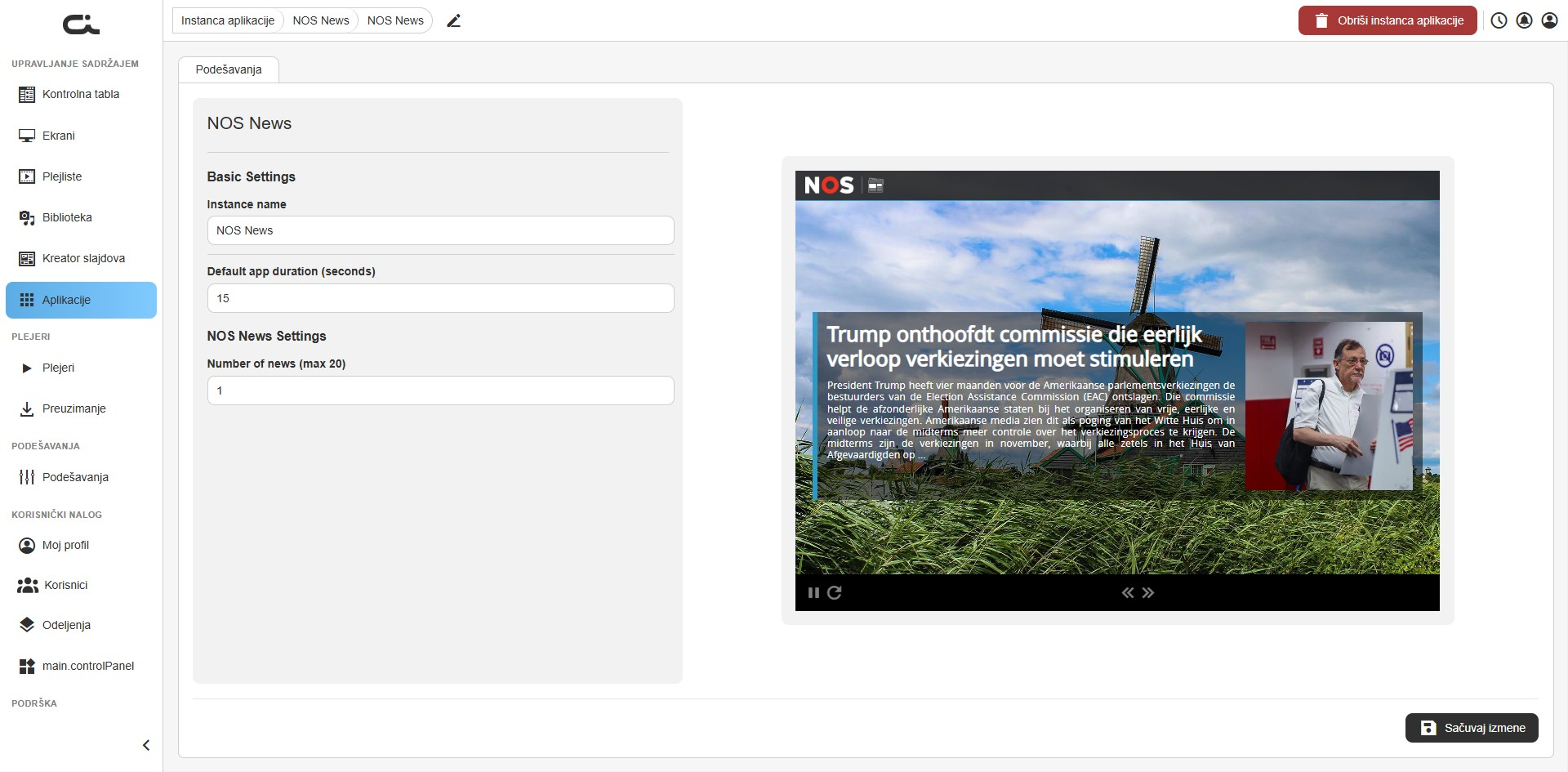This screenshot has width=1568, height=772.
Task: Click the middle NOS News breadcrumb
Action: [x=321, y=20]
